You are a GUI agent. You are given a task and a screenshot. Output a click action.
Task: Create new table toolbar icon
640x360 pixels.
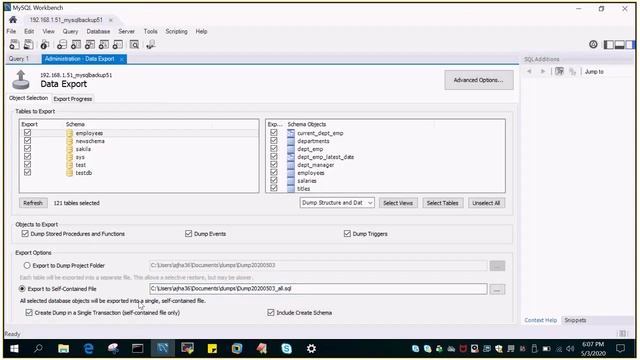pyautogui.click(x=76, y=44)
